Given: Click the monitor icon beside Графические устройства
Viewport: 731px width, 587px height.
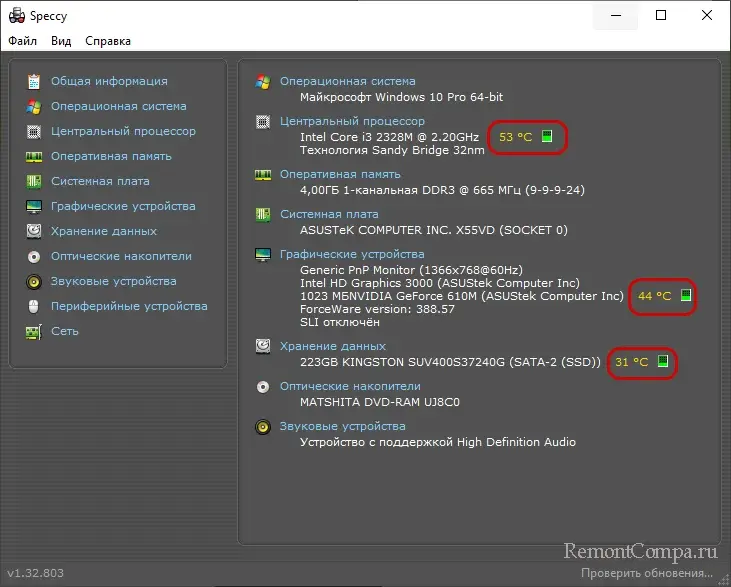Looking at the screenshot, I should pyautogui.click(x=34, y=206).
